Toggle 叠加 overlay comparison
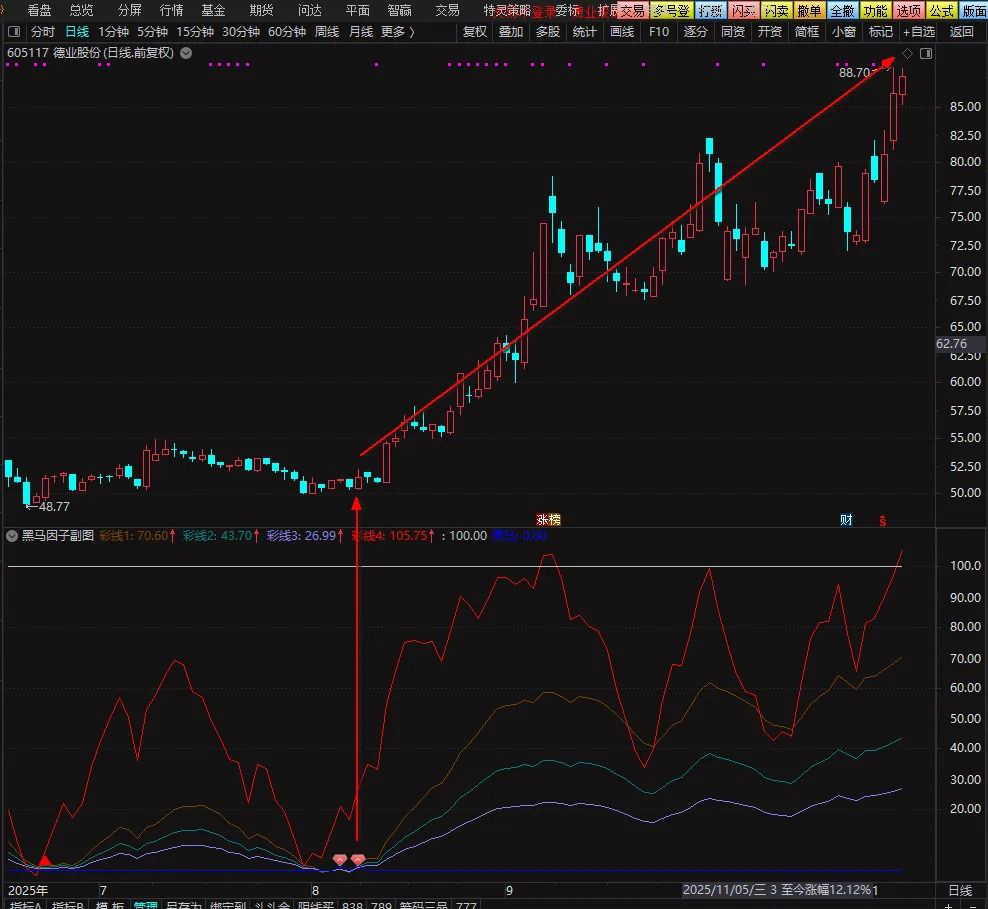This screenshot has height=909, width=988. (x=511, y=32)
